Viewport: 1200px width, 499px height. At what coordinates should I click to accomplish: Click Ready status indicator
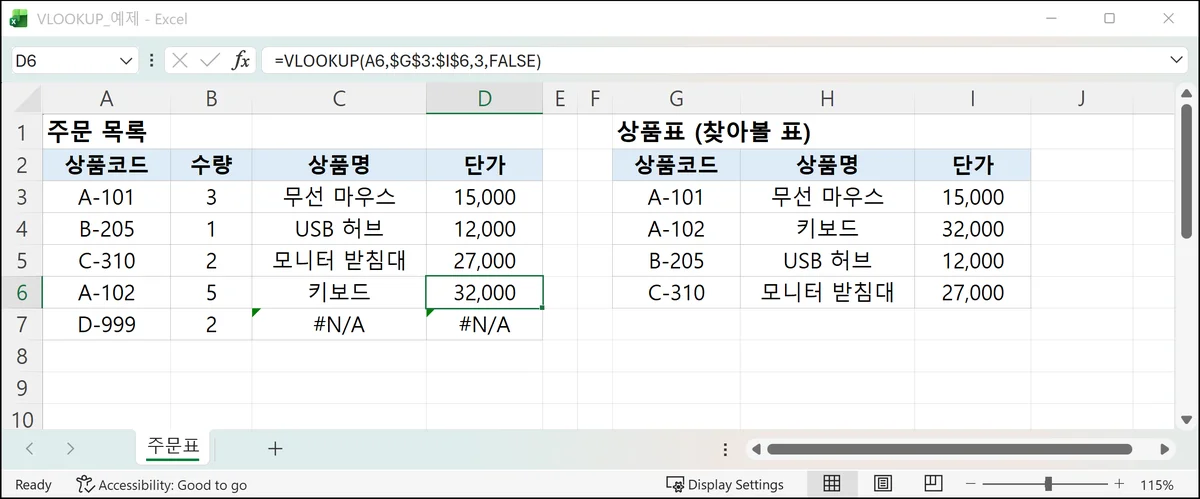[33, 484]
